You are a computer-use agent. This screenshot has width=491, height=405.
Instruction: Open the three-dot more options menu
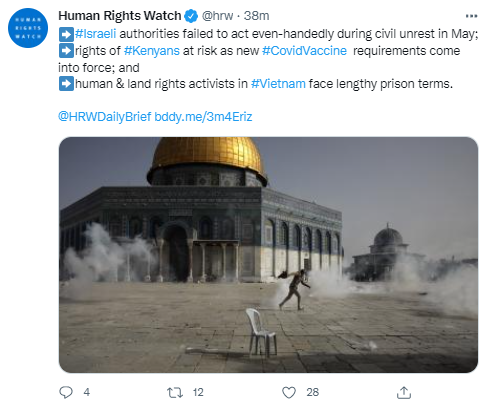click(471, 16)
